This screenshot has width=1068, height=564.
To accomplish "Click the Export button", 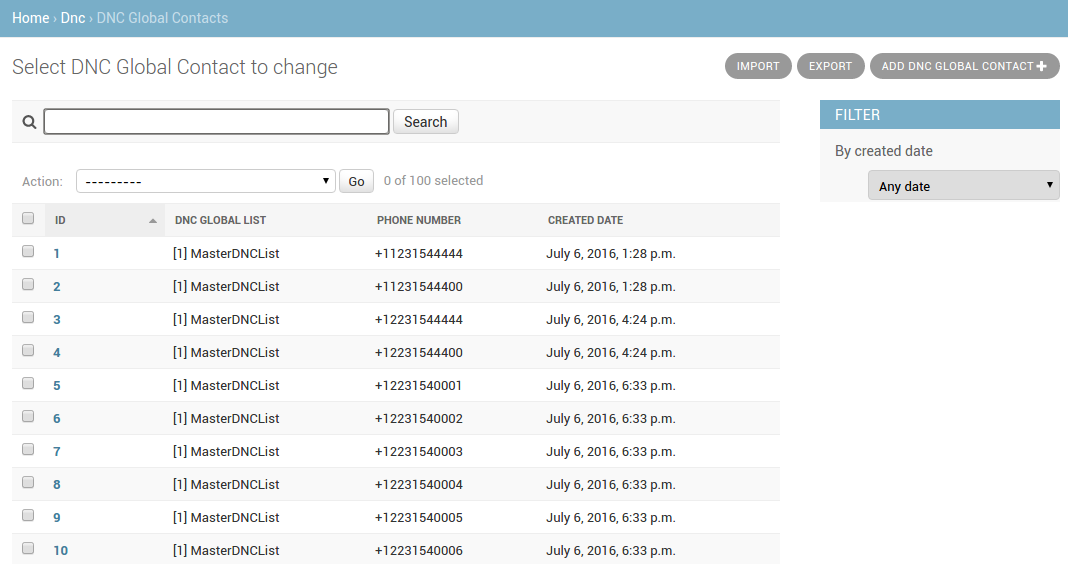I will pos(830,66).
